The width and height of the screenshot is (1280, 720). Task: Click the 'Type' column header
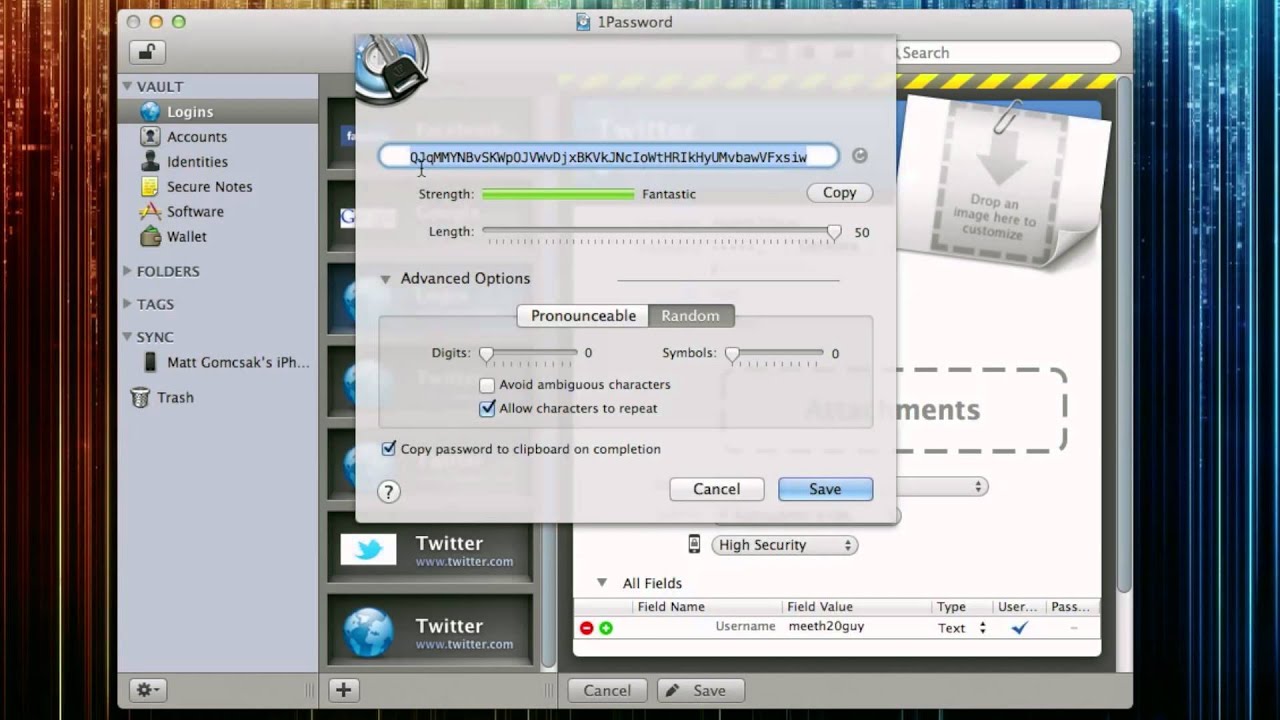tap(951, 607)
